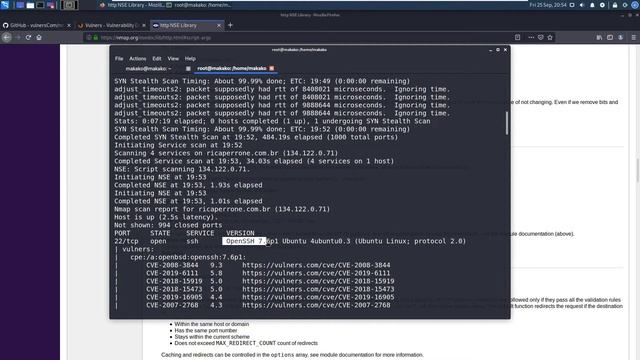Image resolution: width=640 pixels, height=360 pixels.
Task: Switch to the root@makako terminal taskbar entry
Action: 199,5
